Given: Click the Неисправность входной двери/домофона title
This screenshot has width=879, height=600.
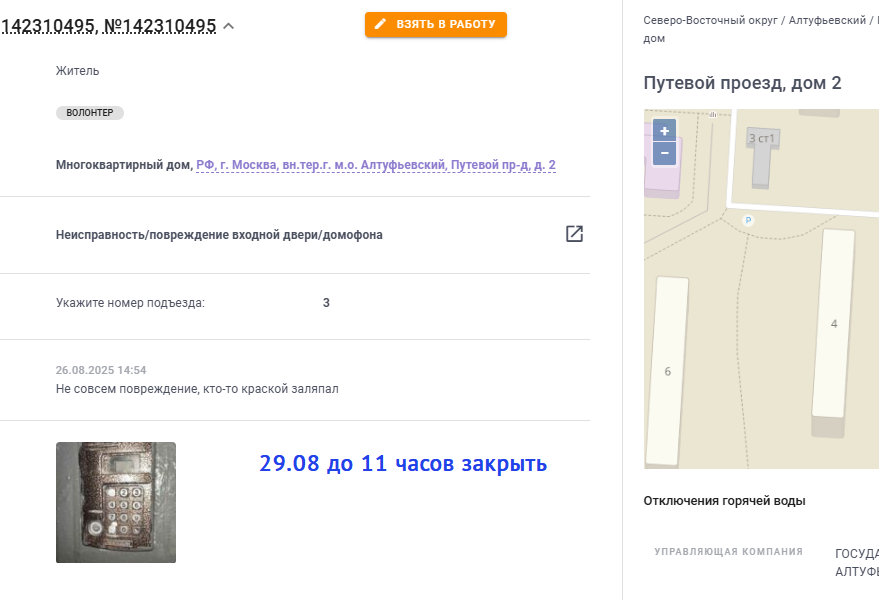Looking at the screenshot, I should click(x=219, y=235).
